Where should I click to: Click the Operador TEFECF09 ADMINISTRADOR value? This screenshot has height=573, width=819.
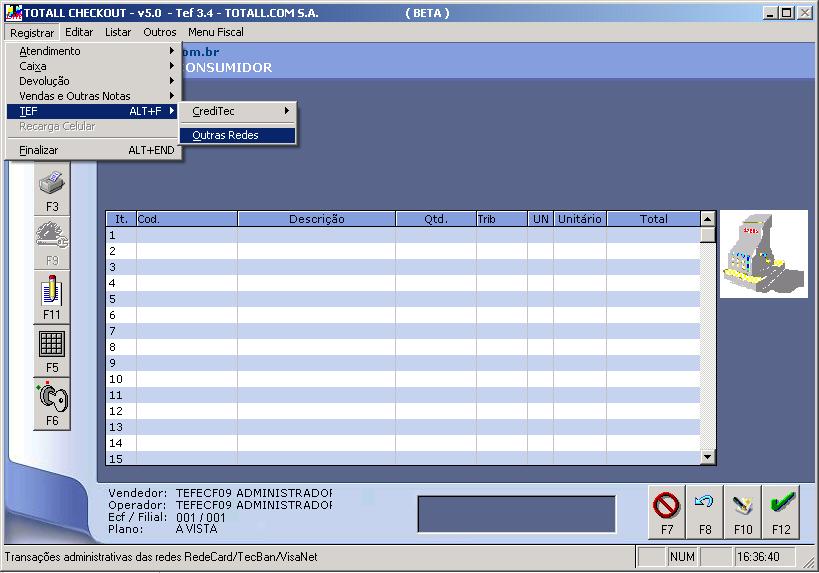click(254, 505)
